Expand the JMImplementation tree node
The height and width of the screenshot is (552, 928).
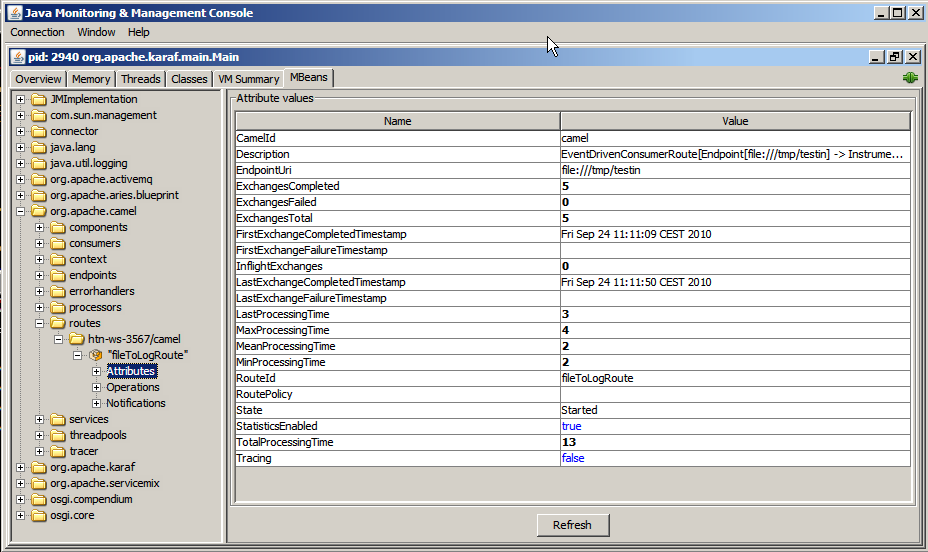coord(20,99)
